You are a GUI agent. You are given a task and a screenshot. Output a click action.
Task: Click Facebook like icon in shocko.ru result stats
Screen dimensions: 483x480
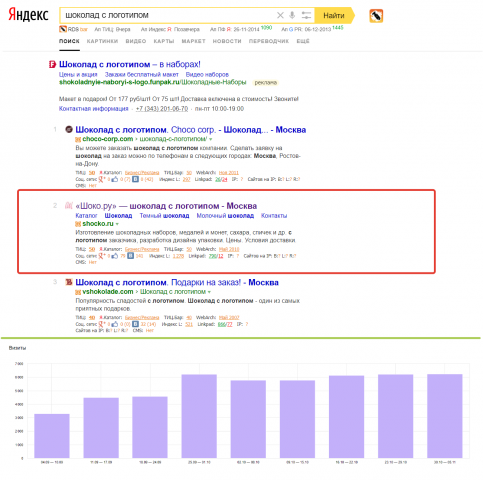pyautogui.click(x=115, y=256)
